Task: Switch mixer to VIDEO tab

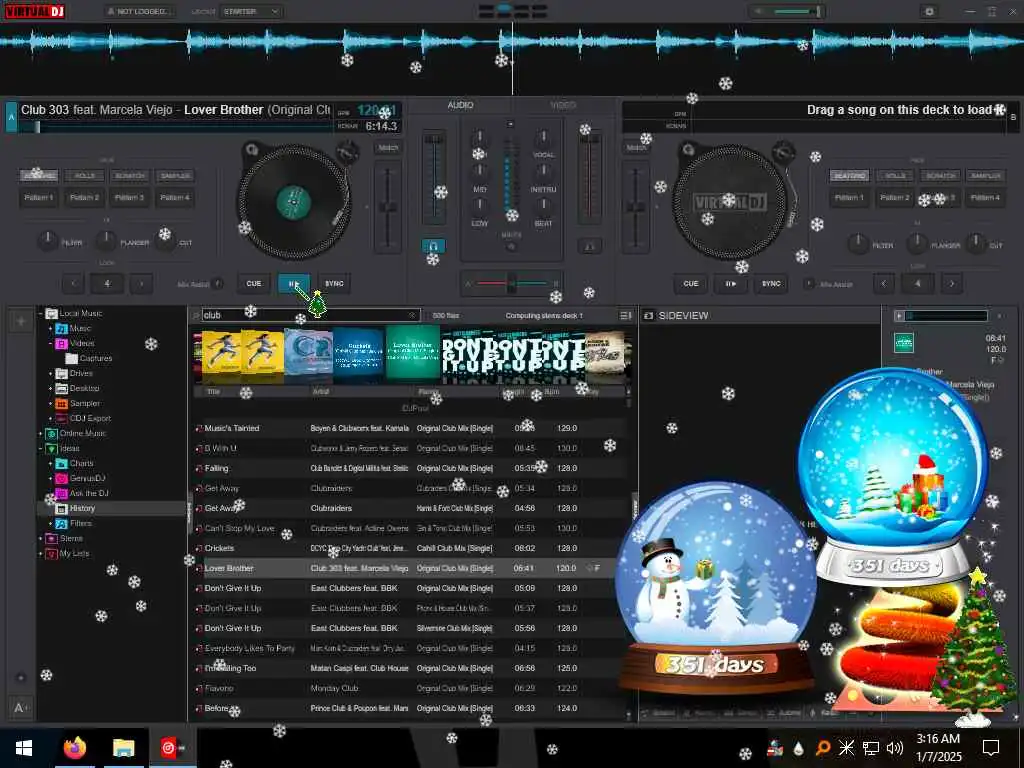Action: [562, 105]
